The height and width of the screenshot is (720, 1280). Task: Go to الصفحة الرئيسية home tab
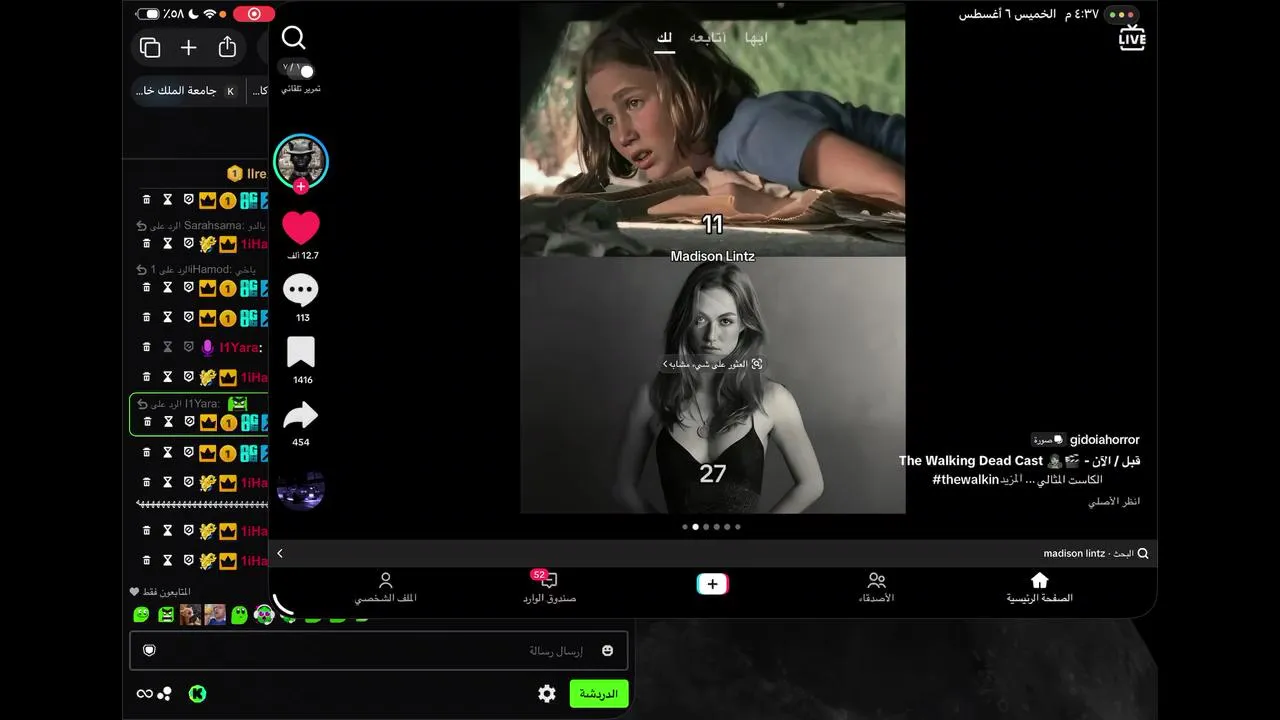[1039, 588]
